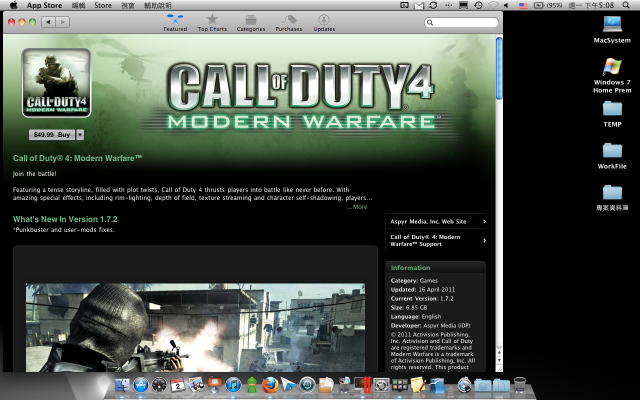Image resolution: width=640 pixels, height=400 pixels.
Task: Open the Downloads folder stack in Dock
Action: tap(482, 385)
